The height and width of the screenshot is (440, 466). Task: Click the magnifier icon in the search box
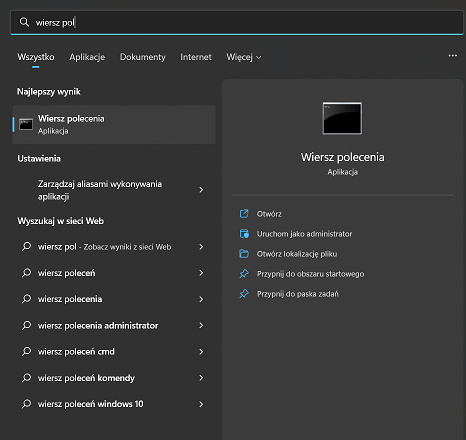(24, 22)
